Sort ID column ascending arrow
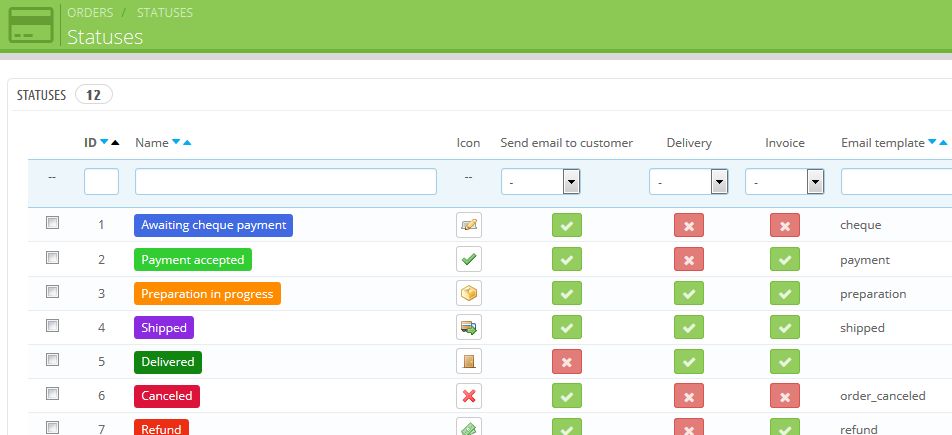 (115, 143)
